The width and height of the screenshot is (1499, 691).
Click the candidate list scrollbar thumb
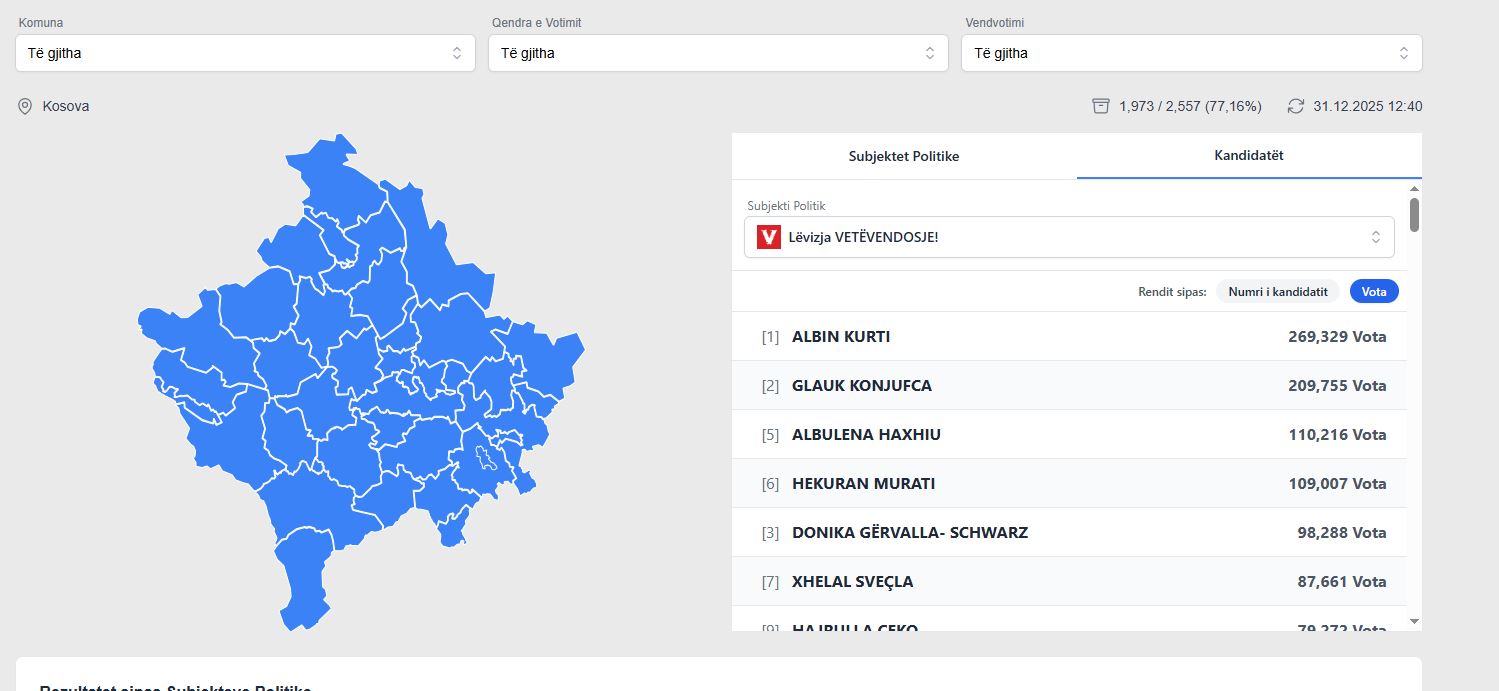1414,214
